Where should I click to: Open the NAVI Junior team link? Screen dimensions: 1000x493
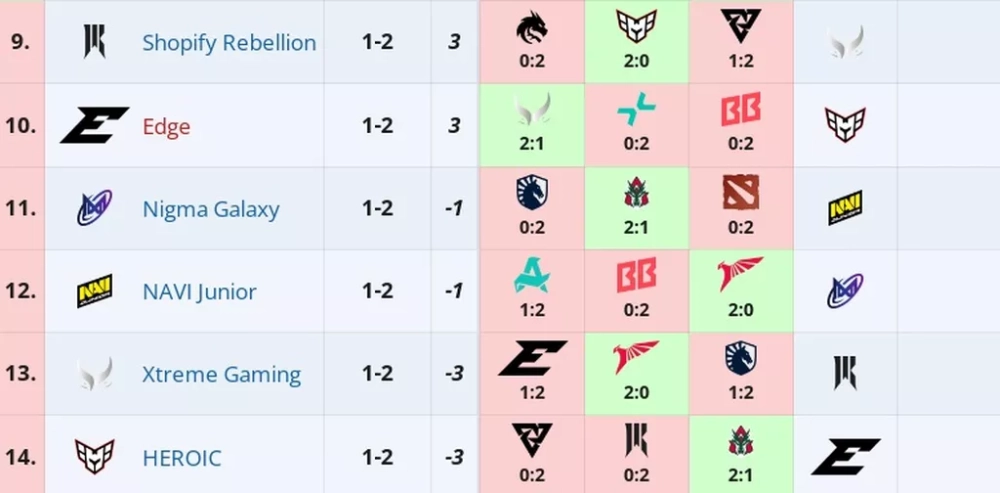pos(200,292)
